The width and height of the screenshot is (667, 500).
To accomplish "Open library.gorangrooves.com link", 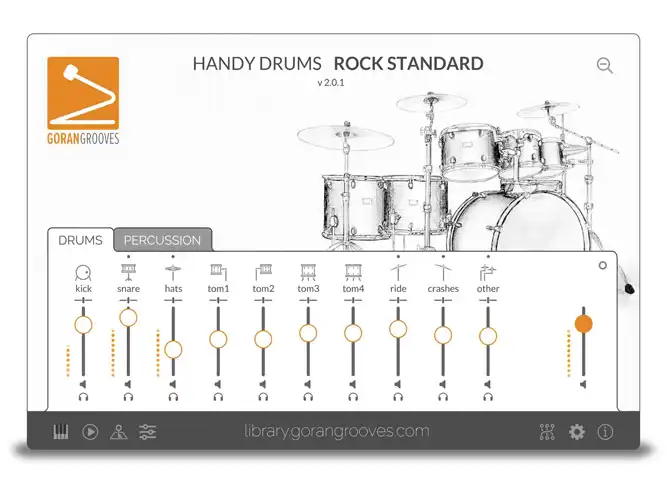I will [x=336, y=431].
